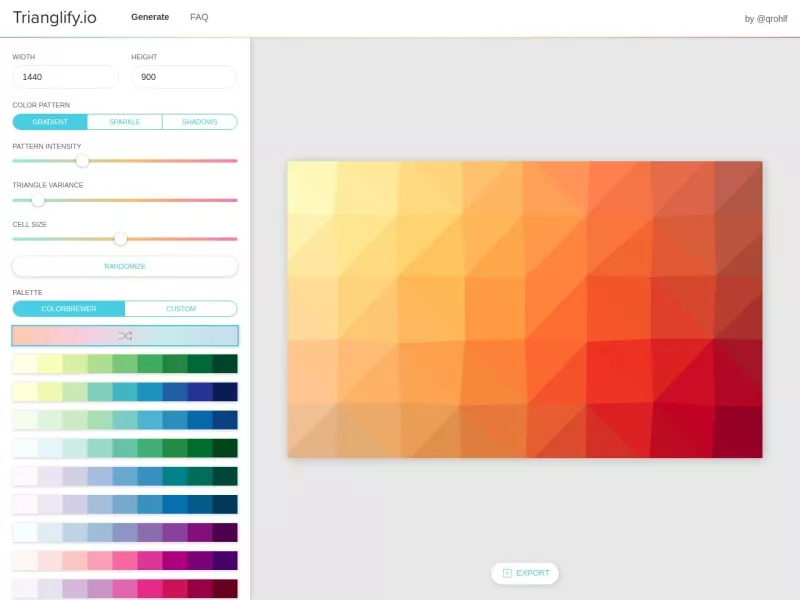Switch color pattern to Sparkle

[x=124, y=122]
